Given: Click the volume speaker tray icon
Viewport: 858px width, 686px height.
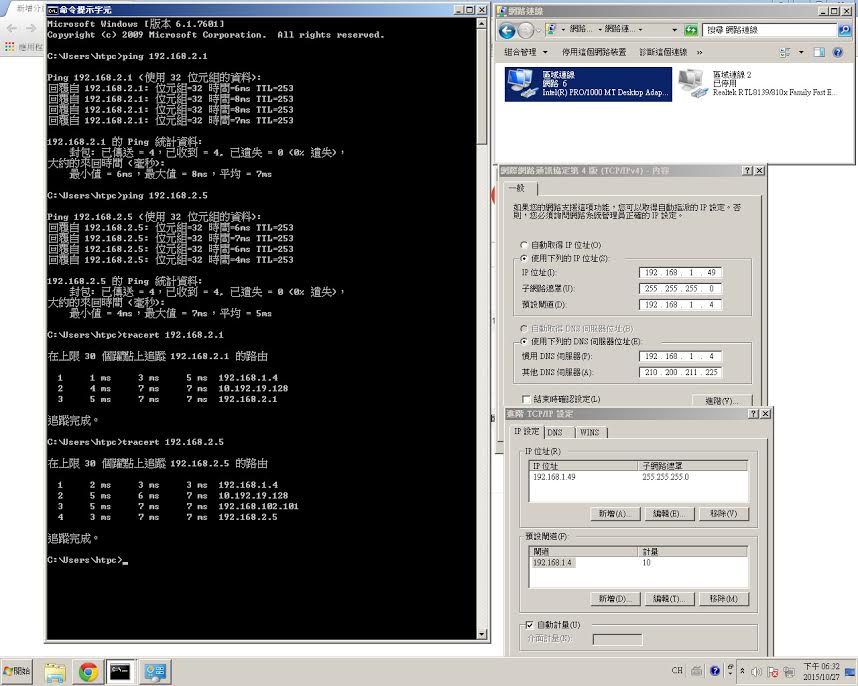Looking at the screenshot, I should [x=757, y=671].
